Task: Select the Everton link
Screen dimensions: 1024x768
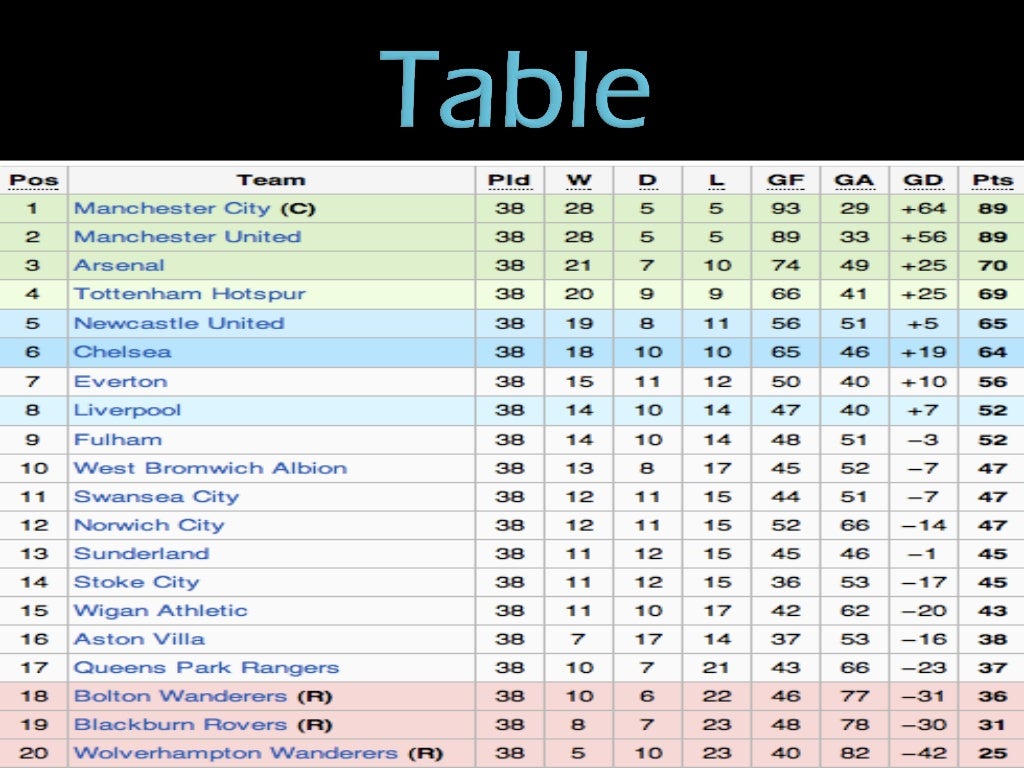Action: pos(121,381)
